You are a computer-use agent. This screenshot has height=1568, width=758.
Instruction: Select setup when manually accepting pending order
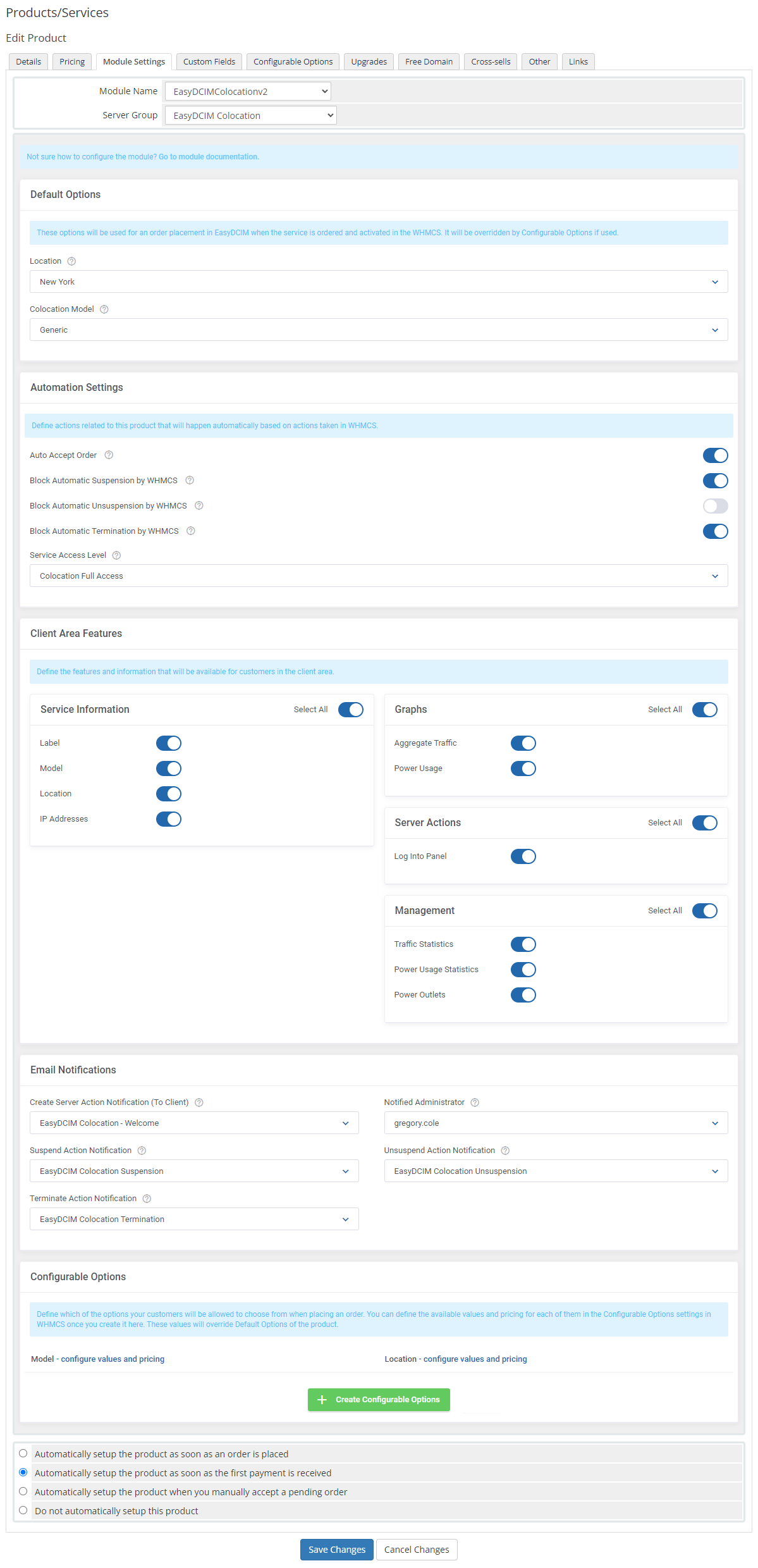click(23, 1491)
